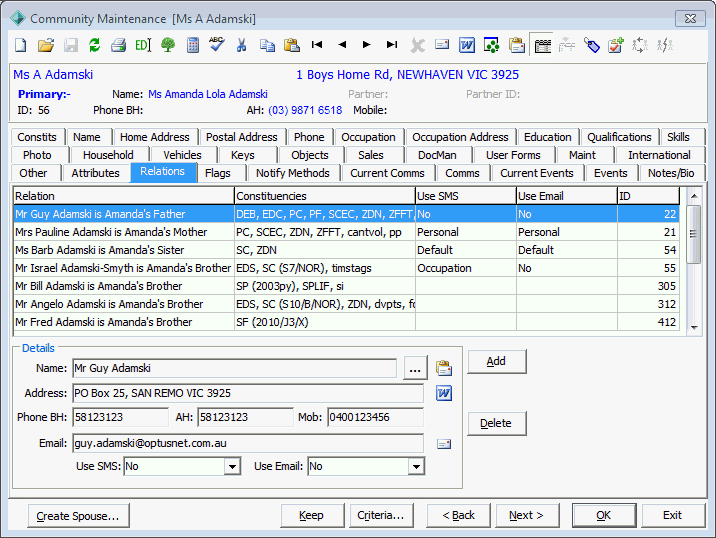This screenshot has width=716, height=538.
Task: Click the checklist with green plus icon
Action: [x=616, y=45]
